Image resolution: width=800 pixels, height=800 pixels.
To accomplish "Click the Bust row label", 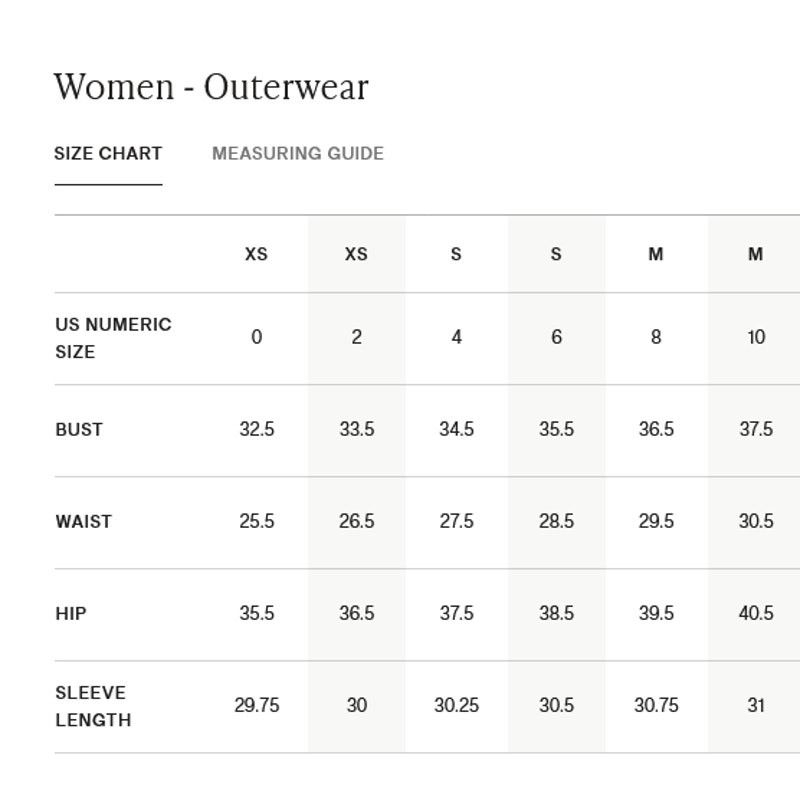I will [x=79, y=430].
